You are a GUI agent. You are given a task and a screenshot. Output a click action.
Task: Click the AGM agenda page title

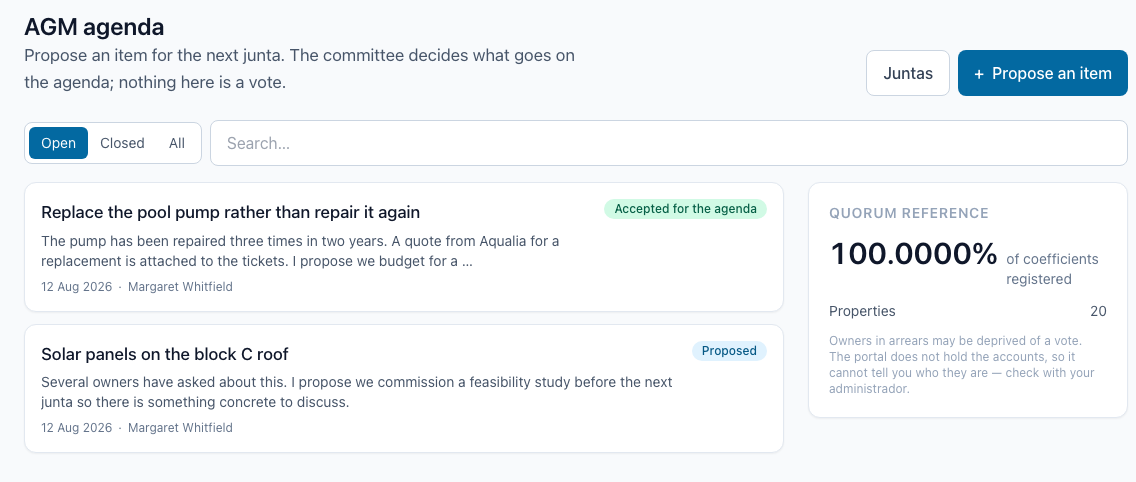[94, 27]
